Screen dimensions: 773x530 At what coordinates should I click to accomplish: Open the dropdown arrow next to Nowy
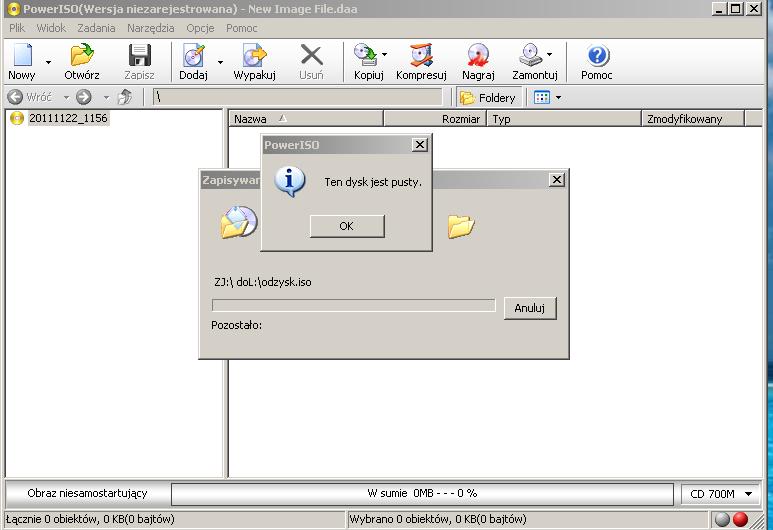pyautogui.click(x=48, y=62)
